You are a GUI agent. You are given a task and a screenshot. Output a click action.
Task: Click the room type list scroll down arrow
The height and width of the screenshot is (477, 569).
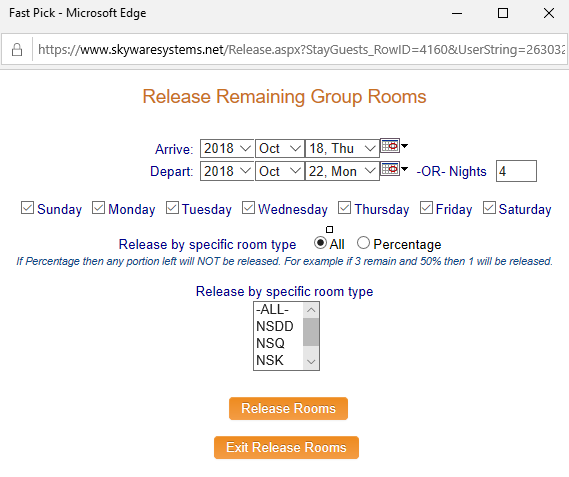311,362
